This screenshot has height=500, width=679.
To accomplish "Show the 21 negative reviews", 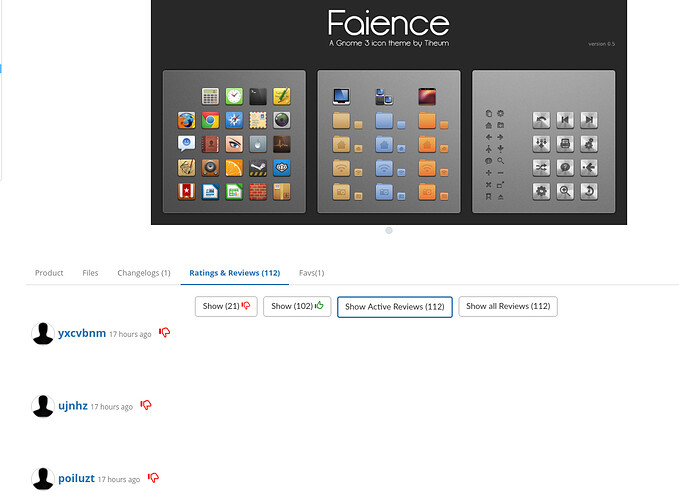I will click(x=226, y=306).
